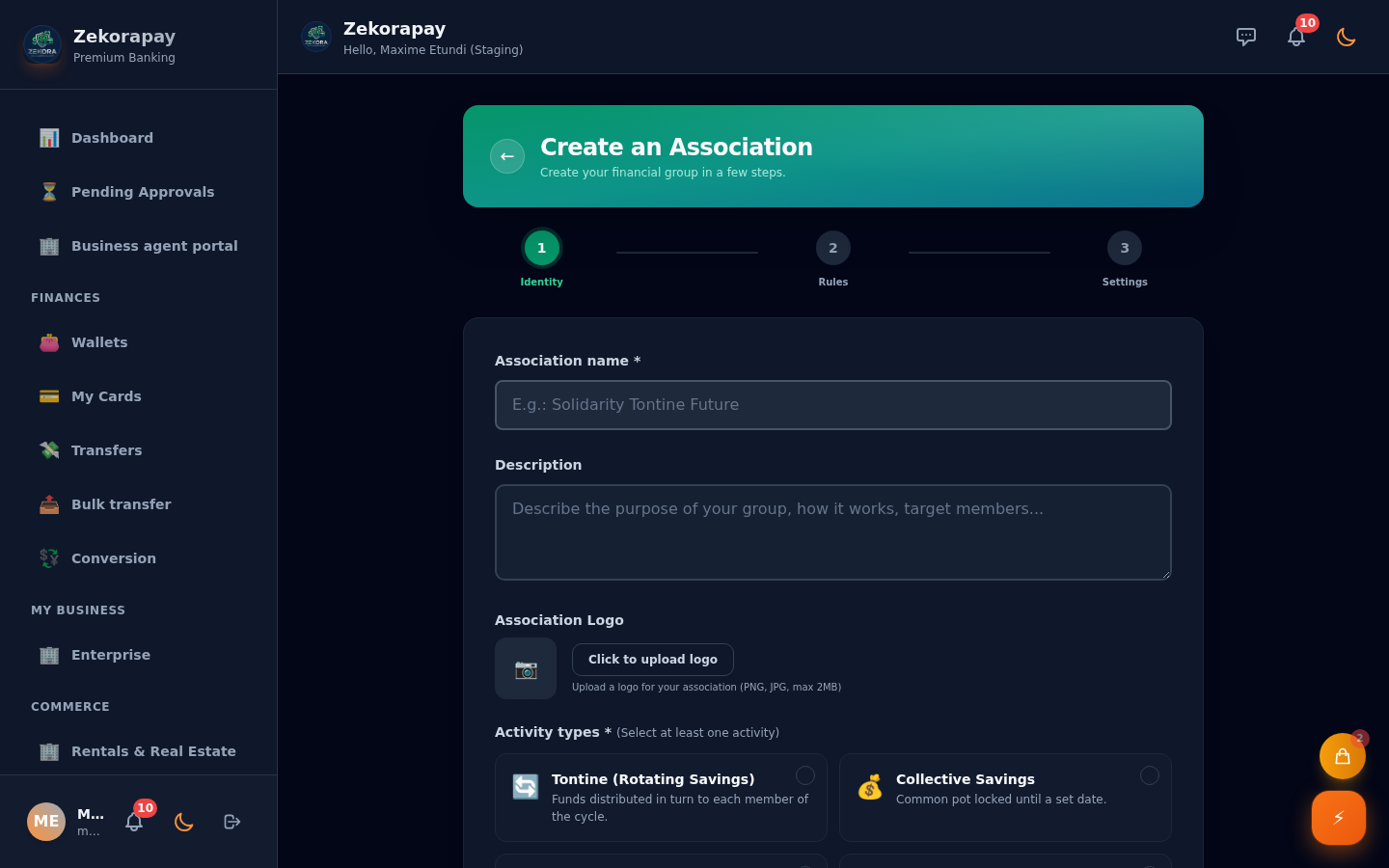This screenshot has height=868, width=1389.
Task: Click the Zekorapay logo in the sidebar
Action: (x=42, y=44)
